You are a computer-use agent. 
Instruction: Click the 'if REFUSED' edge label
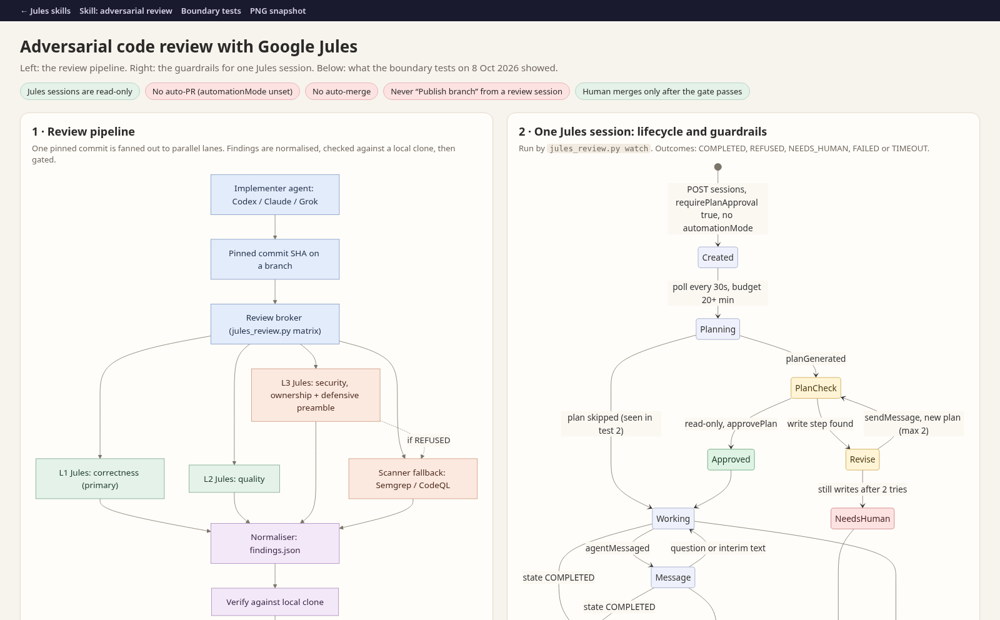429,440
